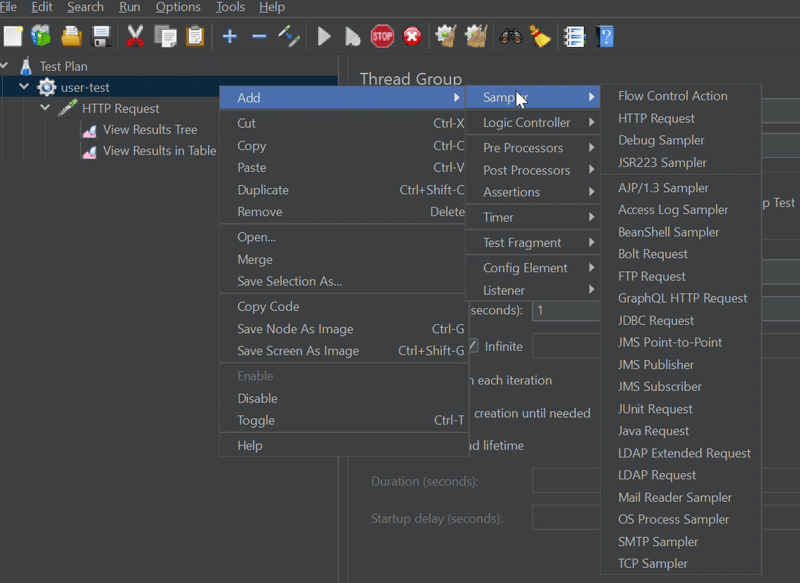
Task: Select Debug Sampler option
Action: [x=681, y=140]
